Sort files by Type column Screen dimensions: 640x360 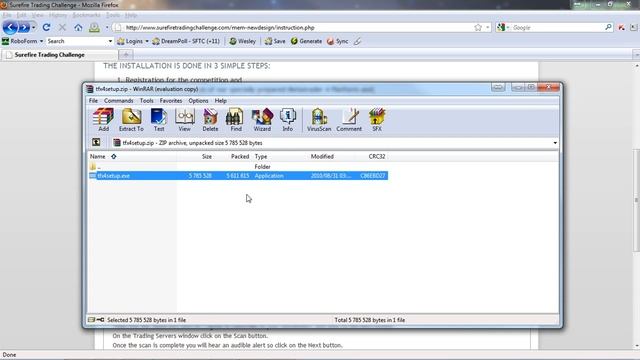[x=280, y=156]
